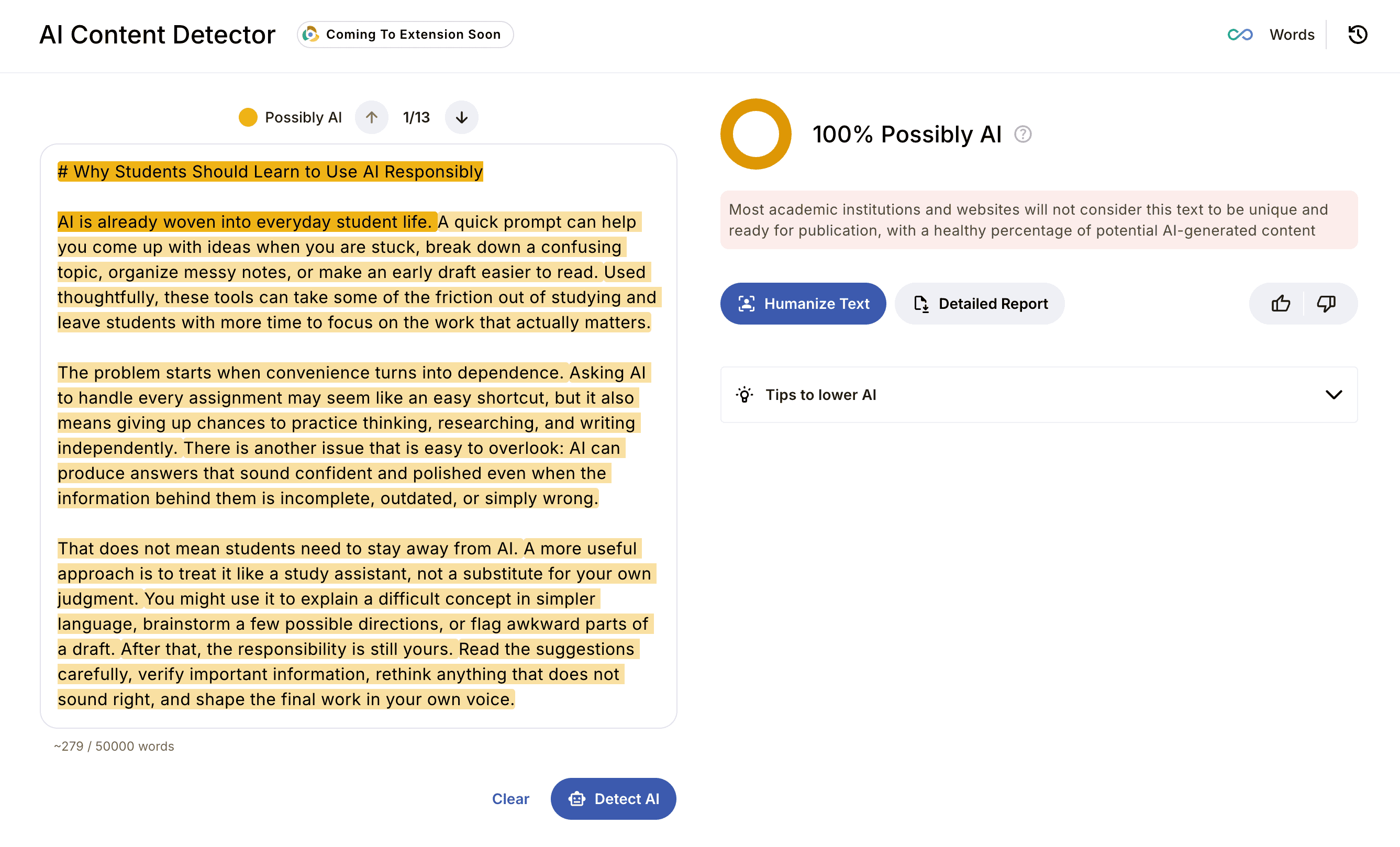Open the Tips to lower AI section
Screen dimensions: 1400x847
[x=1039, y=395]
